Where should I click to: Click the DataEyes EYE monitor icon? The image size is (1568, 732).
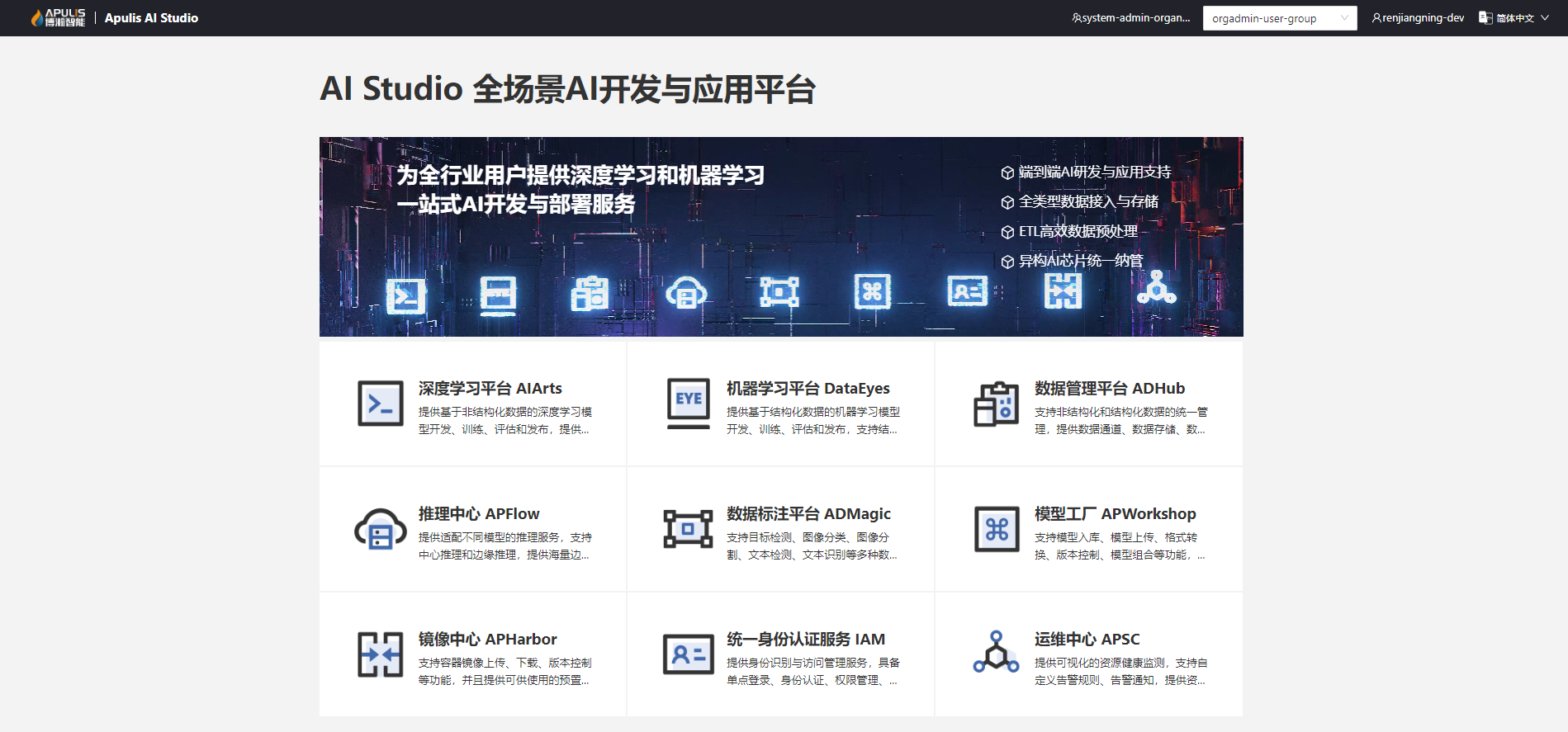689,404
